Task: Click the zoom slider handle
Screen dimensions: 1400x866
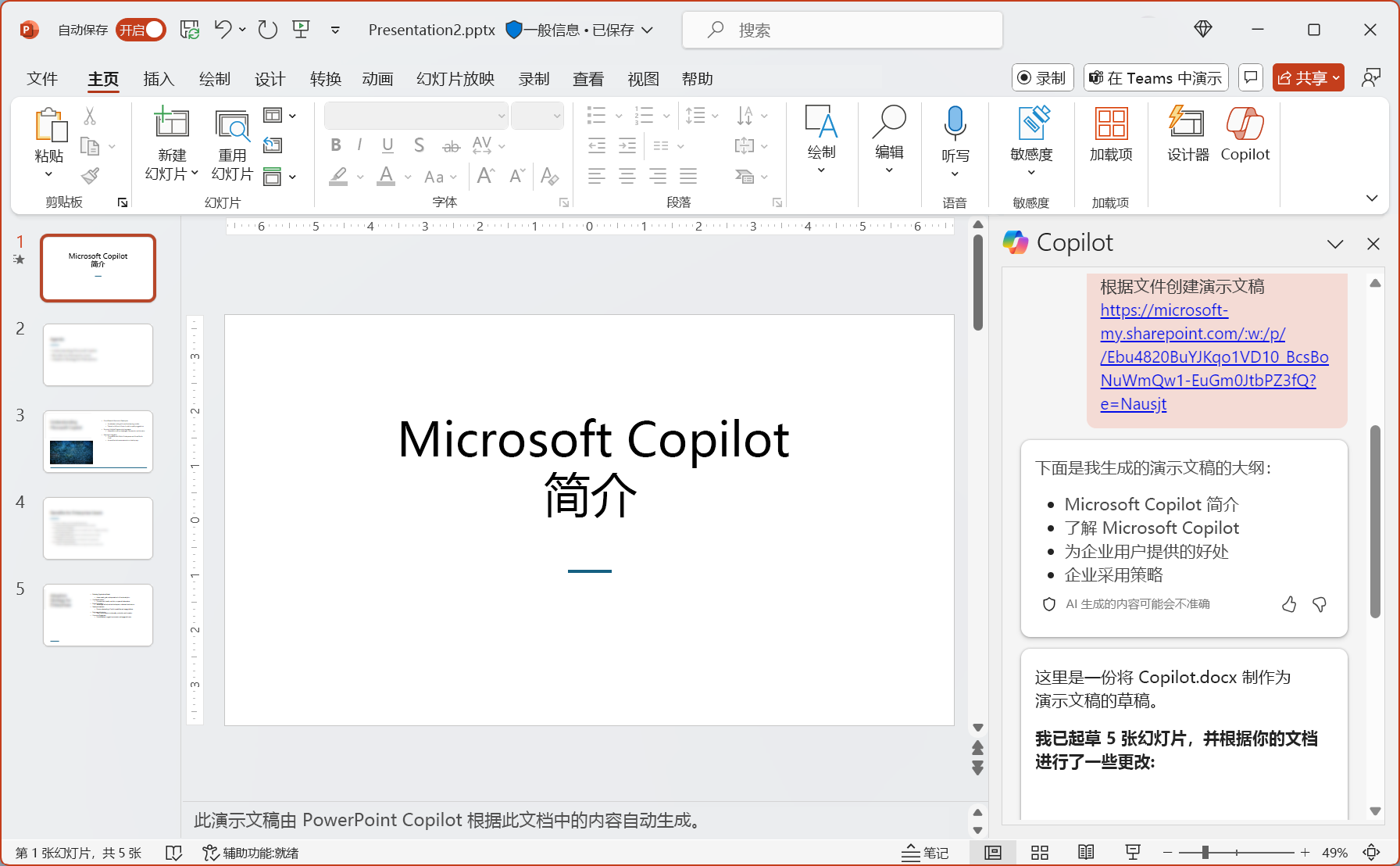Action: point(1205,853)
